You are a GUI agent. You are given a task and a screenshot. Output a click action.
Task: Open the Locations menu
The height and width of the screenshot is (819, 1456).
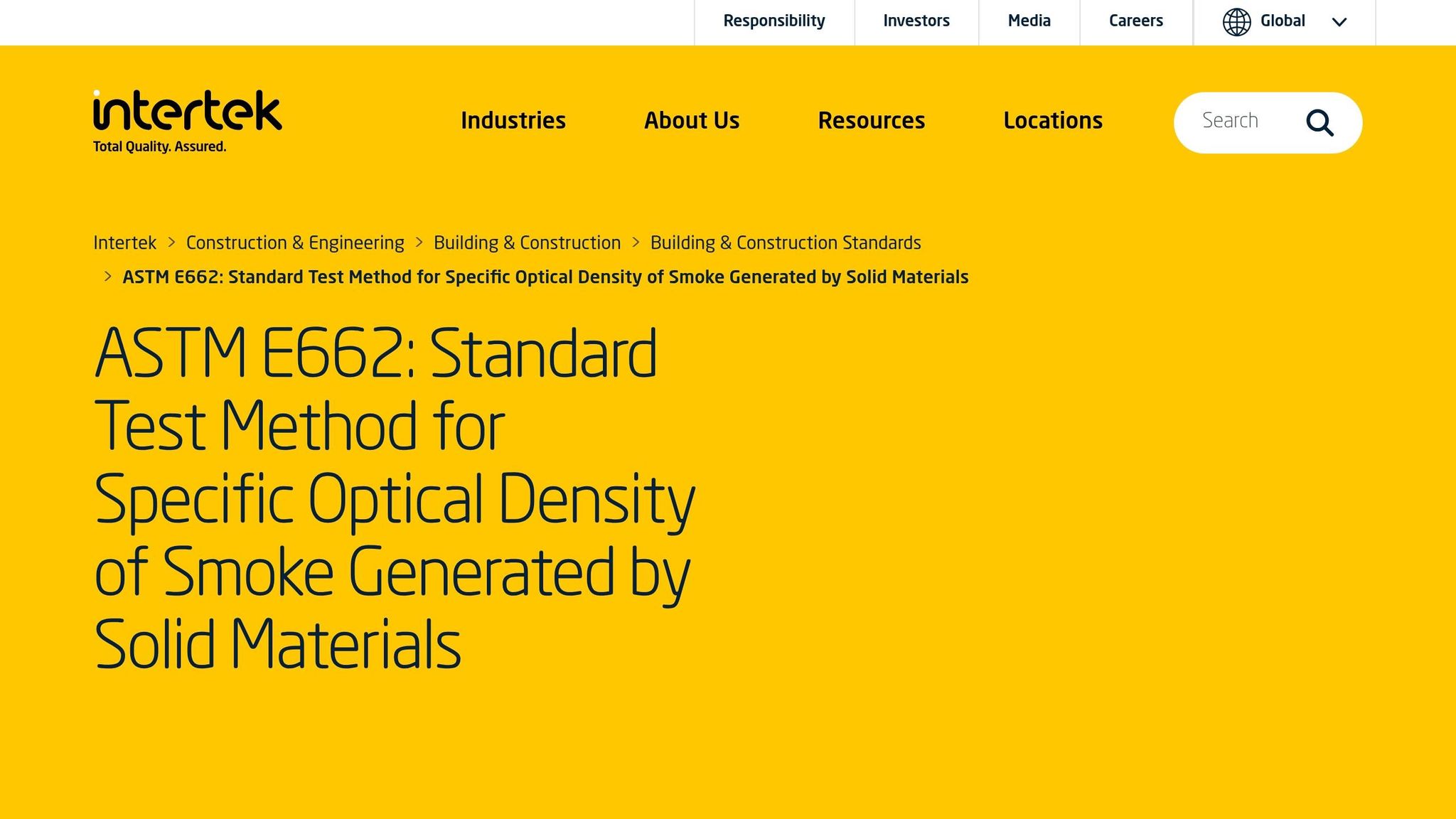1053,121
